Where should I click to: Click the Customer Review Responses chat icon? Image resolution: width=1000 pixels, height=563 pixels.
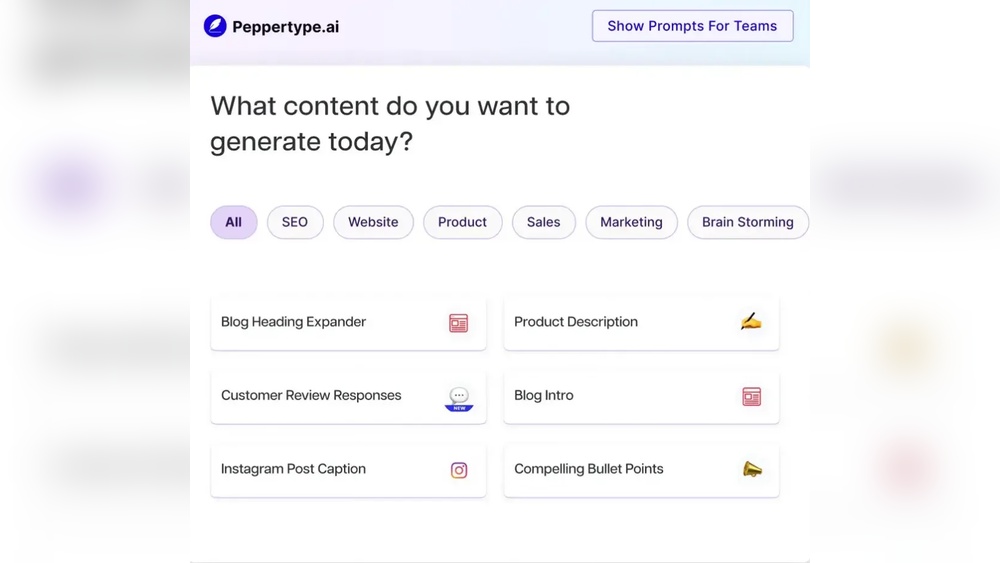pyautogui.click(x=459, y=397)
